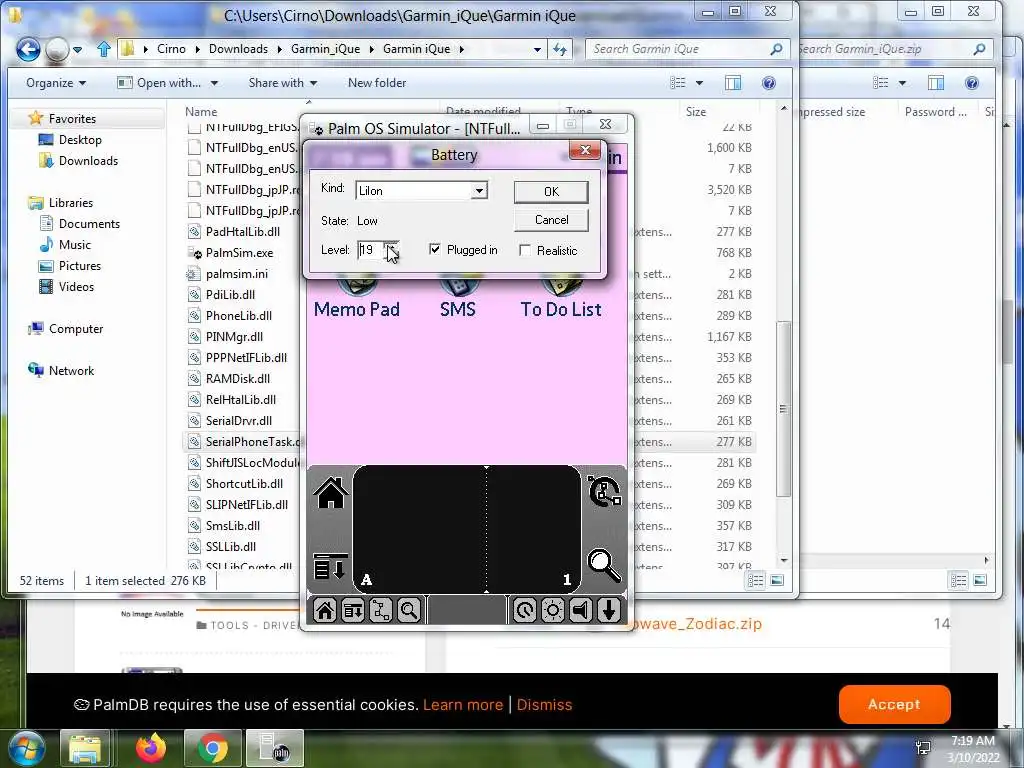The width and height of the screenshot is (1024, 768).
Task: Adjust the Level spinner arrows
Action: coord(391,250)
